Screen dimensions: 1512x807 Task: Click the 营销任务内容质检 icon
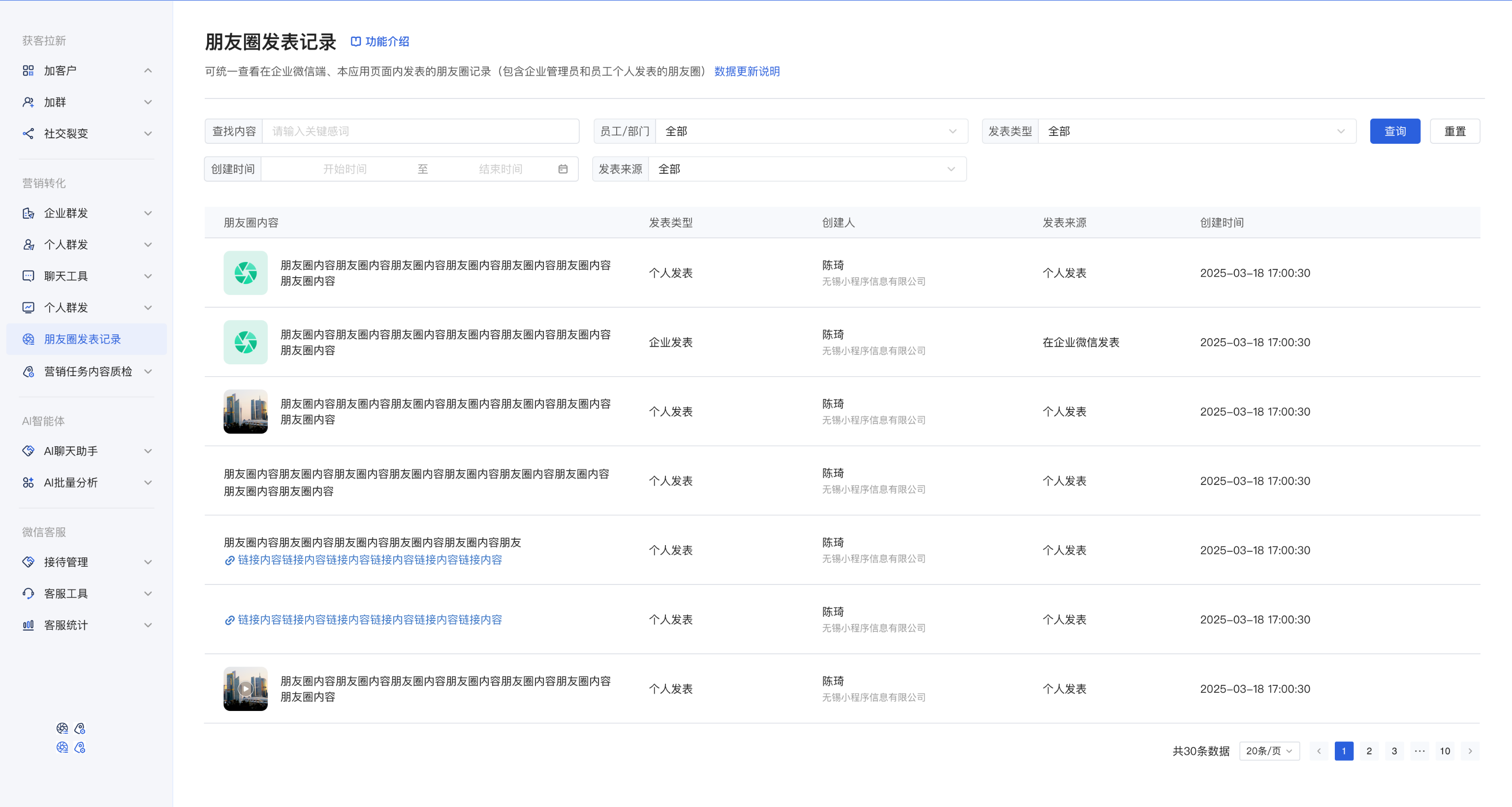(x=28, y=371)
